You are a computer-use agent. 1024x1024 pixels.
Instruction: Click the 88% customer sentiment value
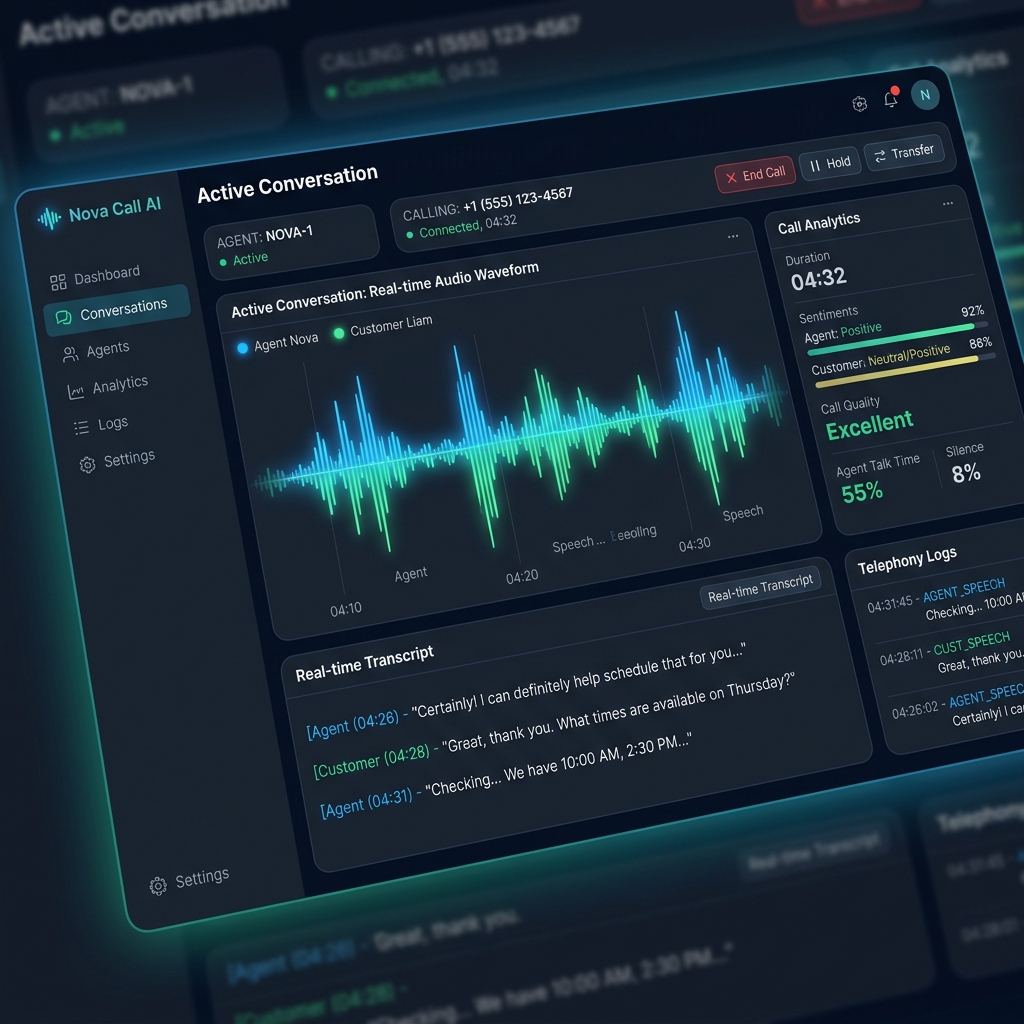click(980, 344)
